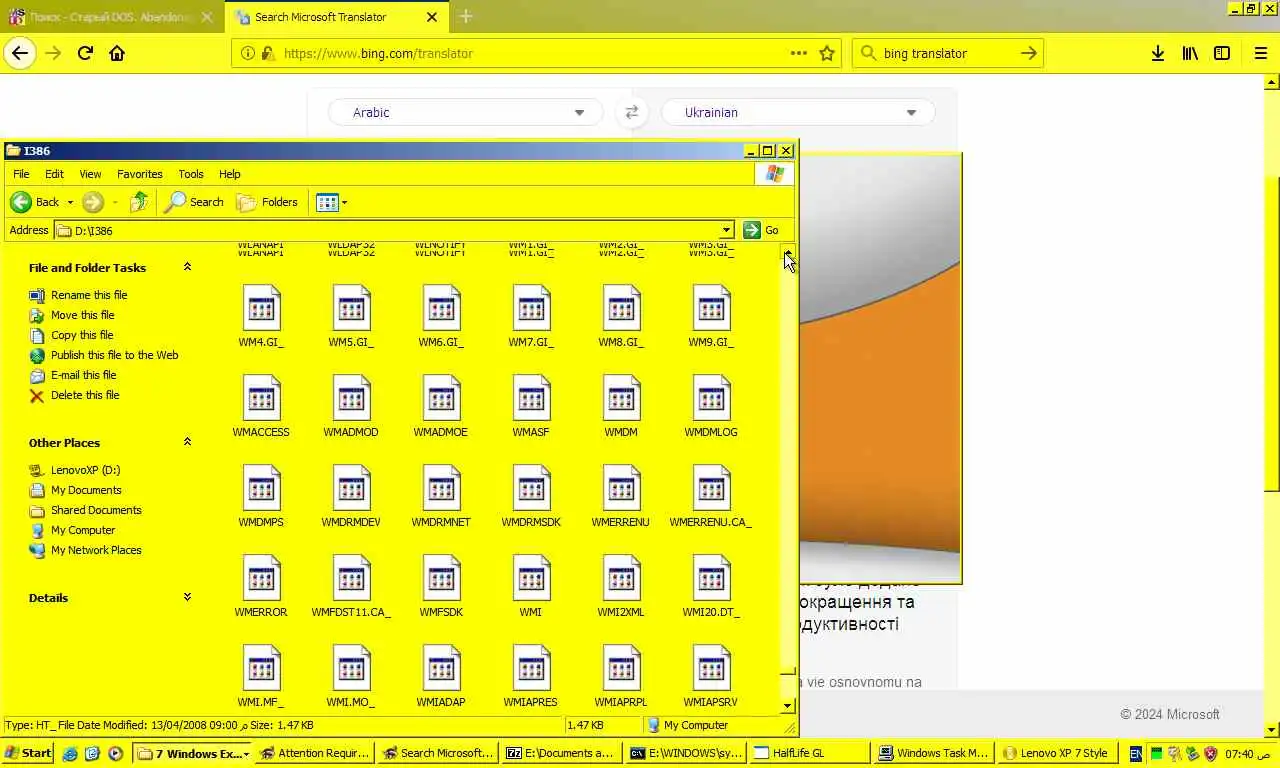Open Explorer Edit menu
The image size is (1280, 768).
pyautogui.click(x=54, y=174)
